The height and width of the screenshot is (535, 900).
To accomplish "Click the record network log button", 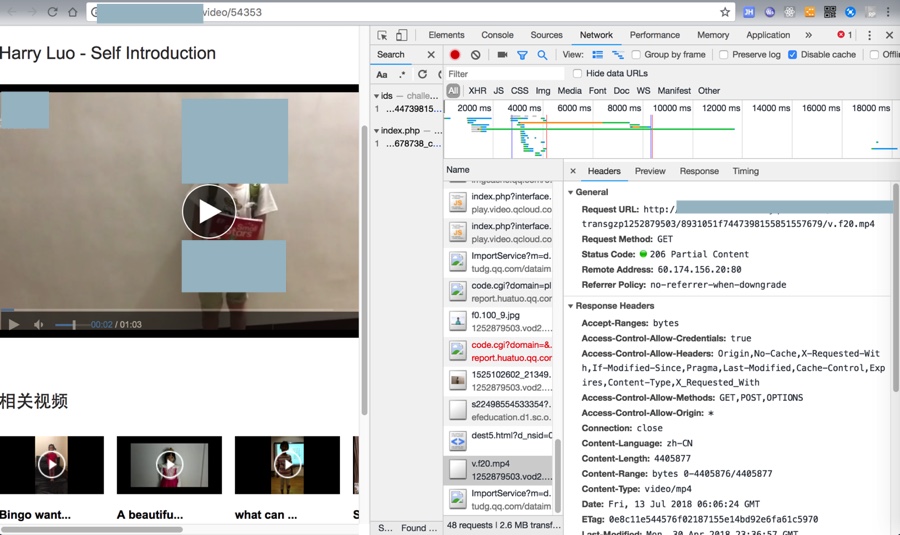I will pos(455,55).
